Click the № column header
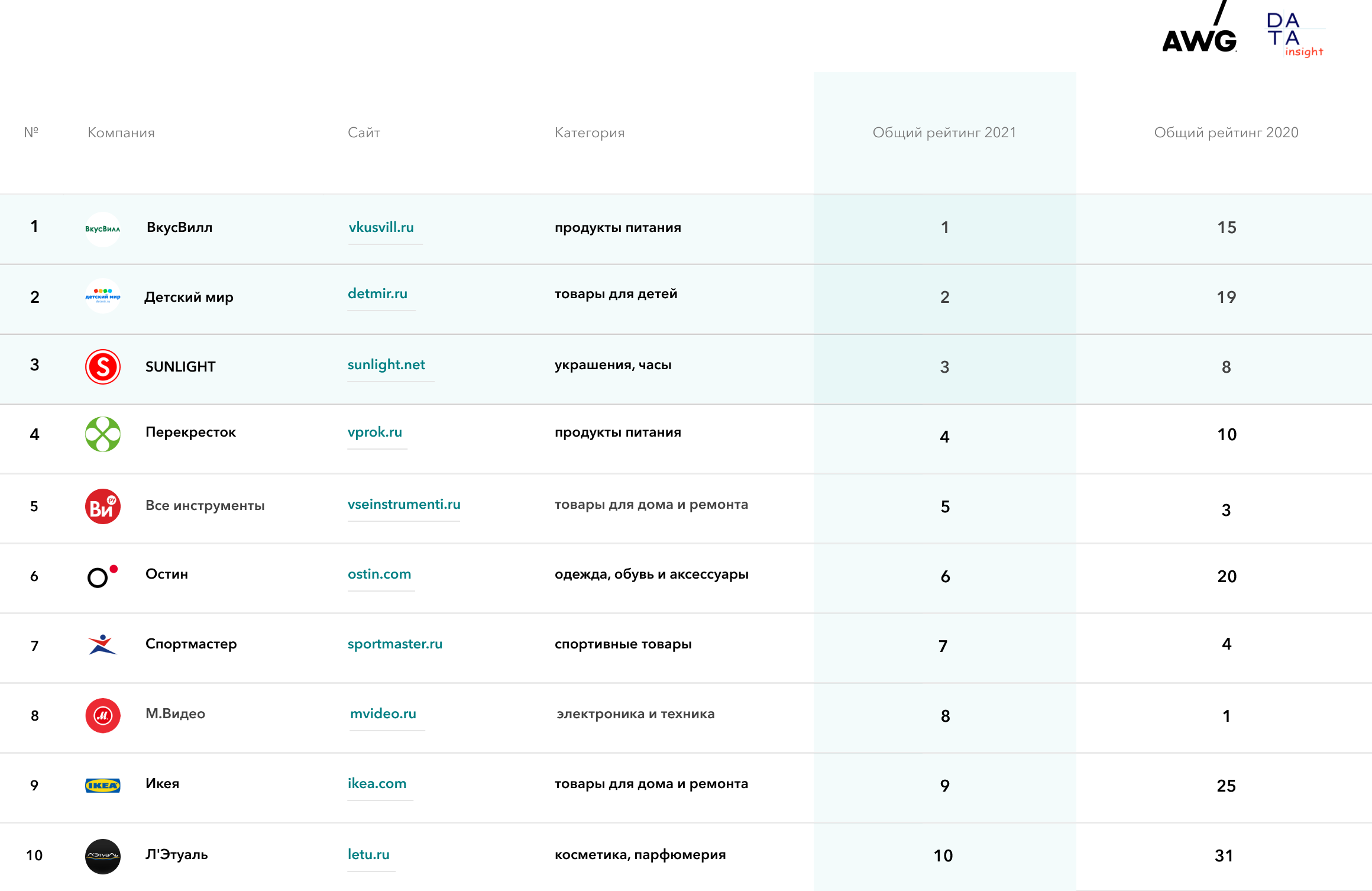The image size is (1372, 891). pyautogui.click(x=31, y=132)
